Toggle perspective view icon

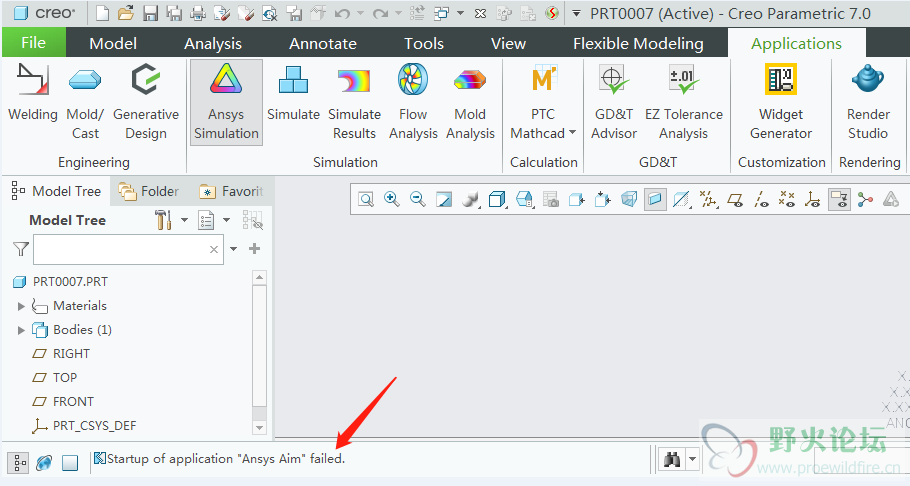629,200
